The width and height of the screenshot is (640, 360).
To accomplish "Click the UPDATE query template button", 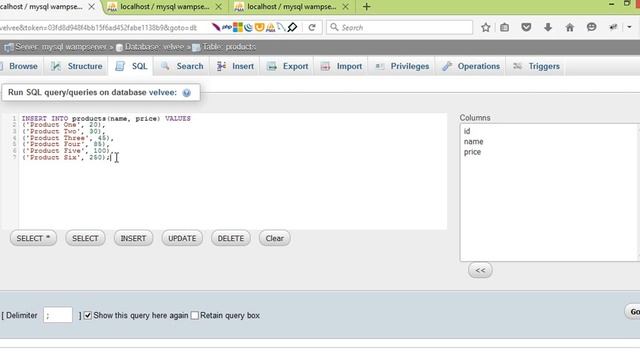I will pyautogui.click(x=182, y=238).
